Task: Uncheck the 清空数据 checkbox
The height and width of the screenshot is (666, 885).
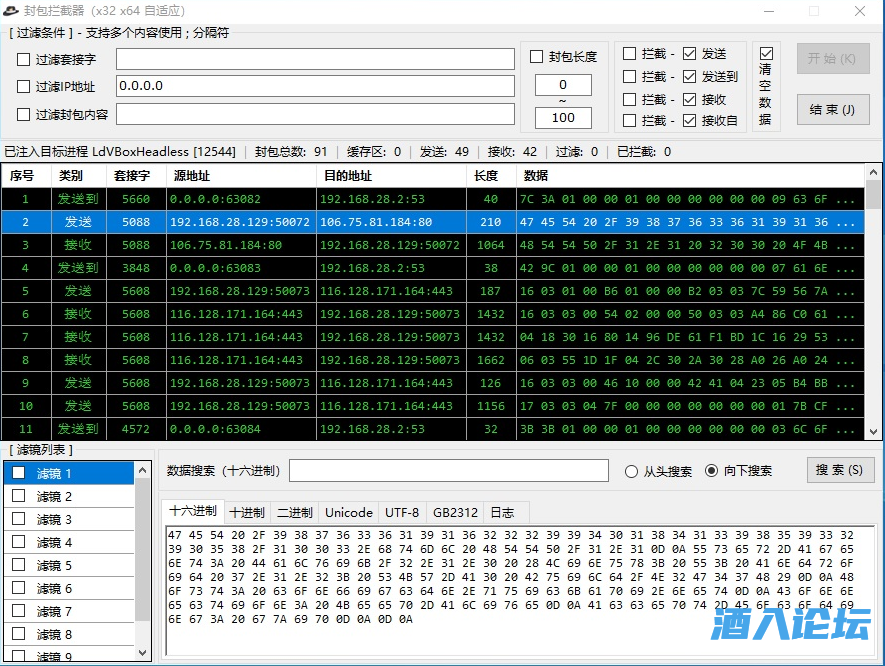Action: [x=766, y=53]
